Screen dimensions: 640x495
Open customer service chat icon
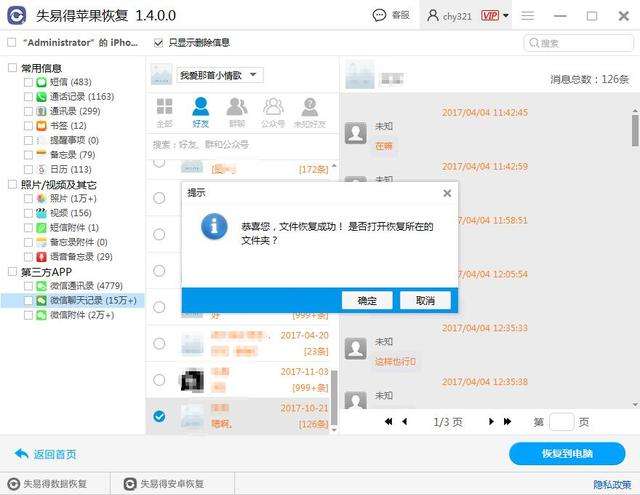click(x=379, y=16)
